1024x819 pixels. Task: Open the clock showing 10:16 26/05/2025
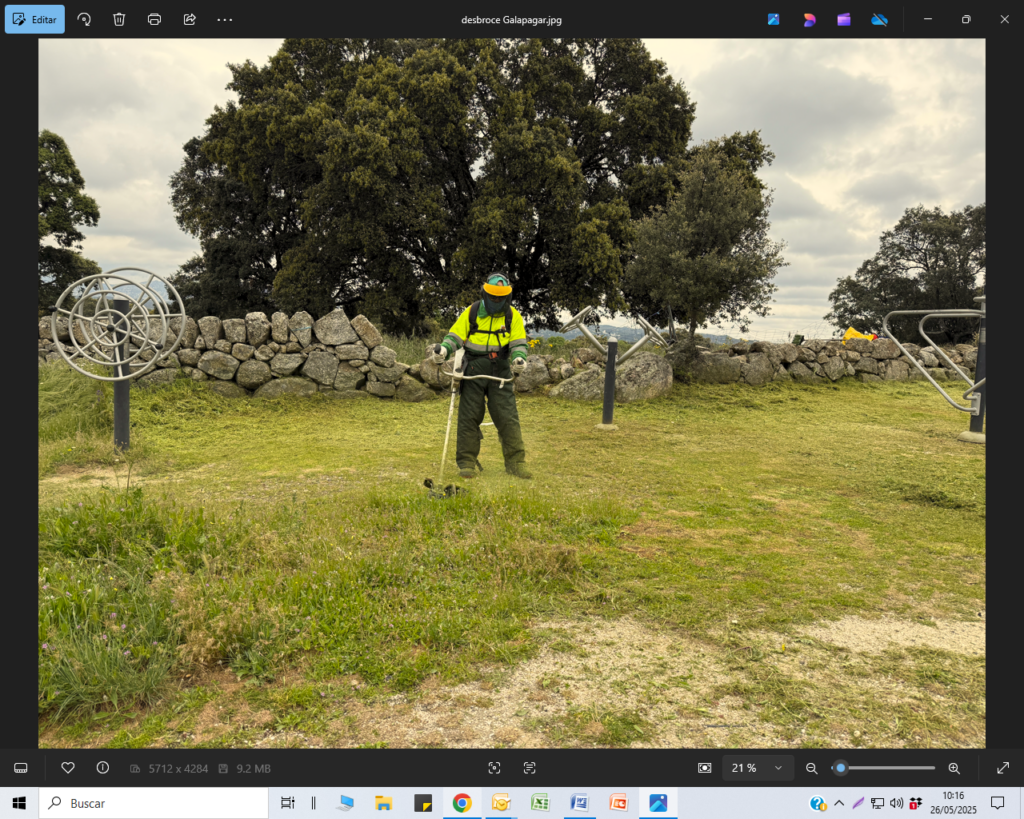pyautogui.click(x=953, y=803)
